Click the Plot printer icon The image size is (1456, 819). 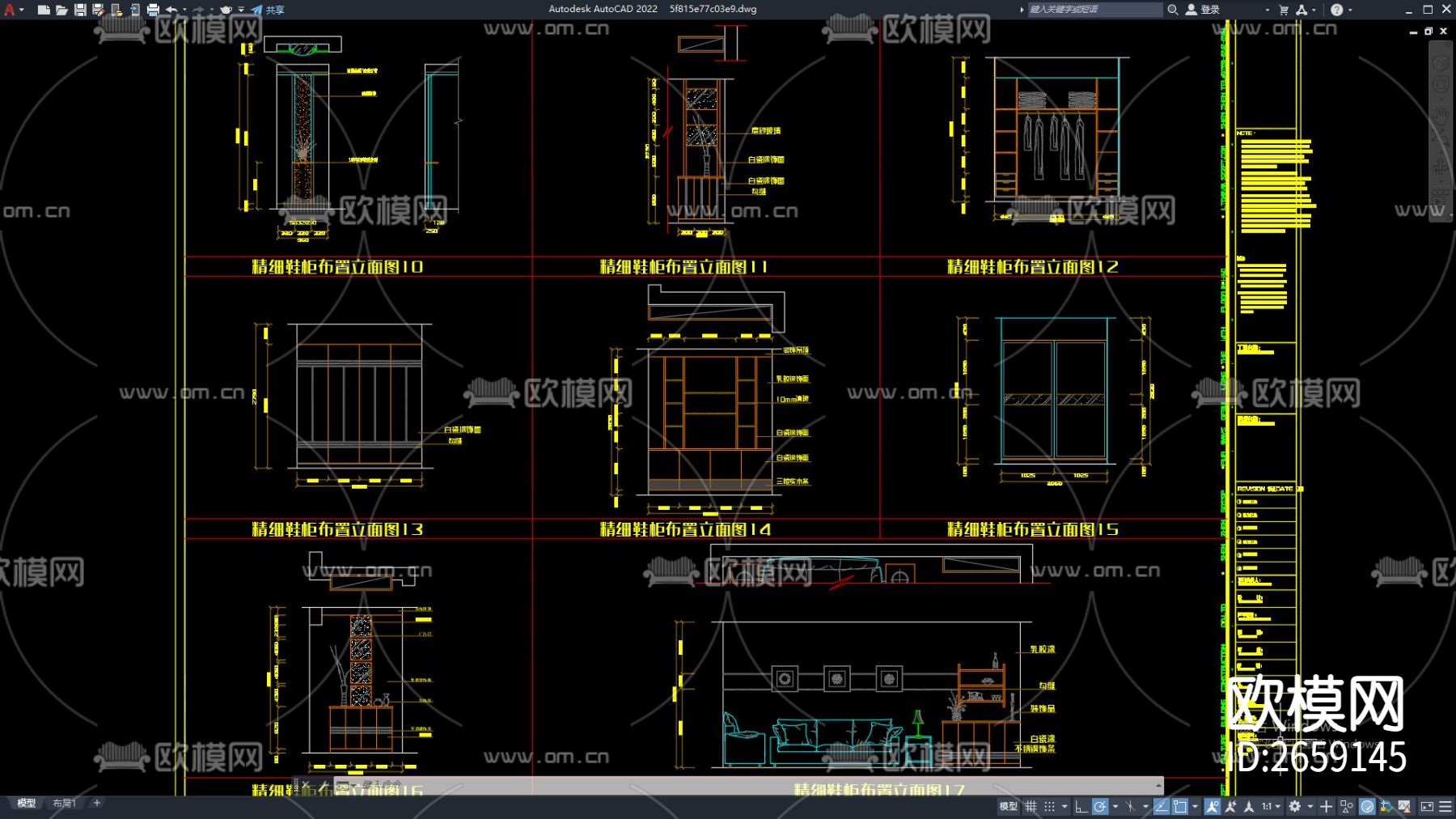[153, 10]
